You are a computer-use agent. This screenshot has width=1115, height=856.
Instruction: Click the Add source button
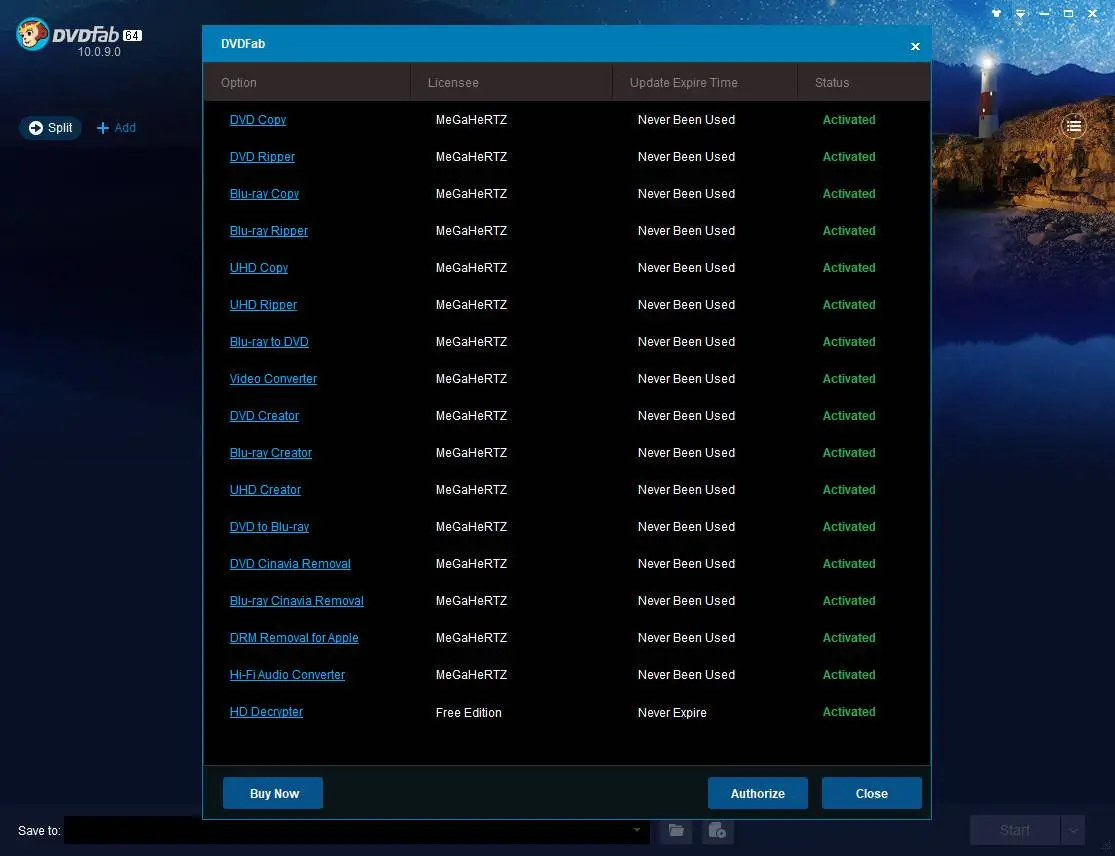coord(116,128)
